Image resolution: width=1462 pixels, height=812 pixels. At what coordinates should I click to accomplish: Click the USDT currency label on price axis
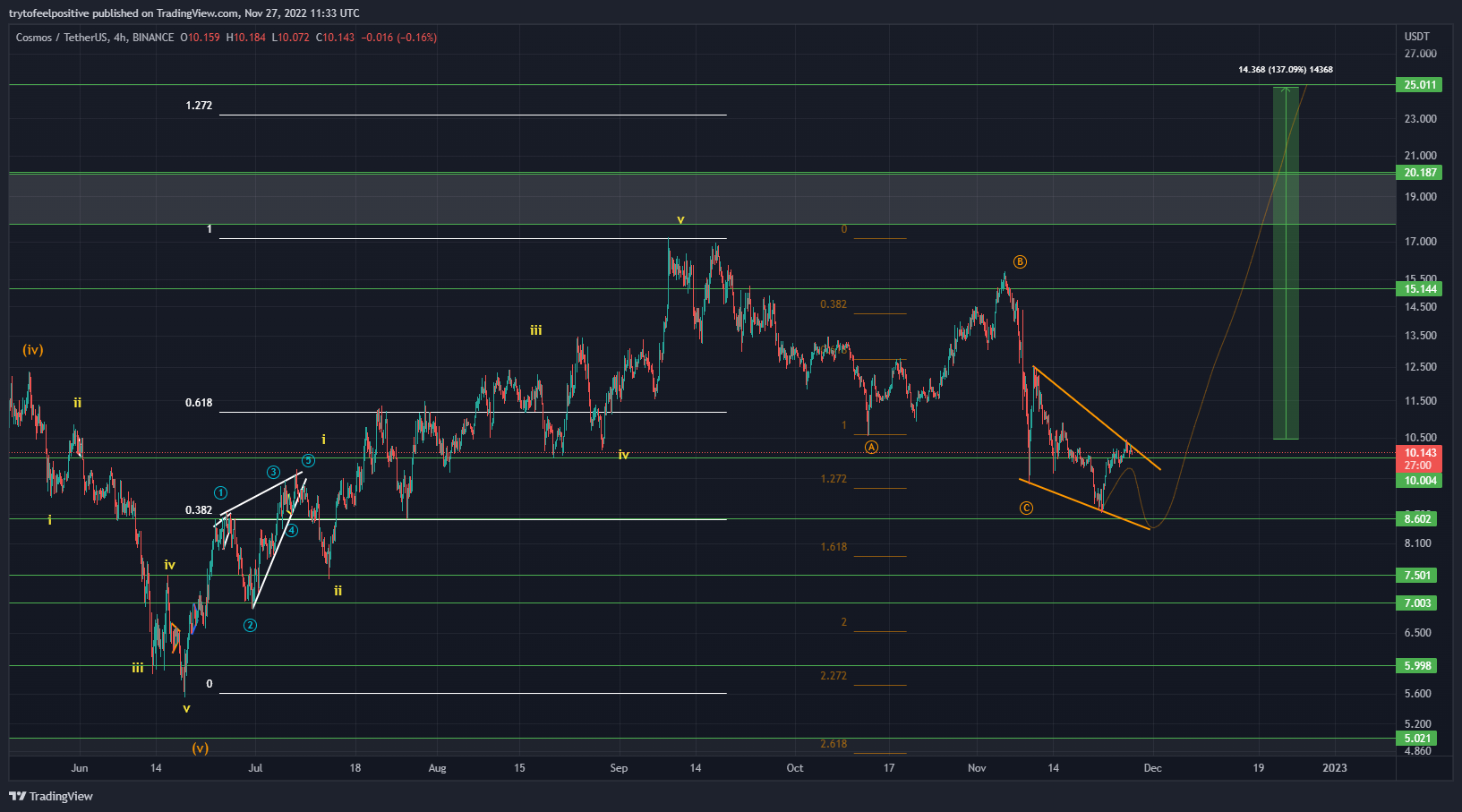(1416, 37)
